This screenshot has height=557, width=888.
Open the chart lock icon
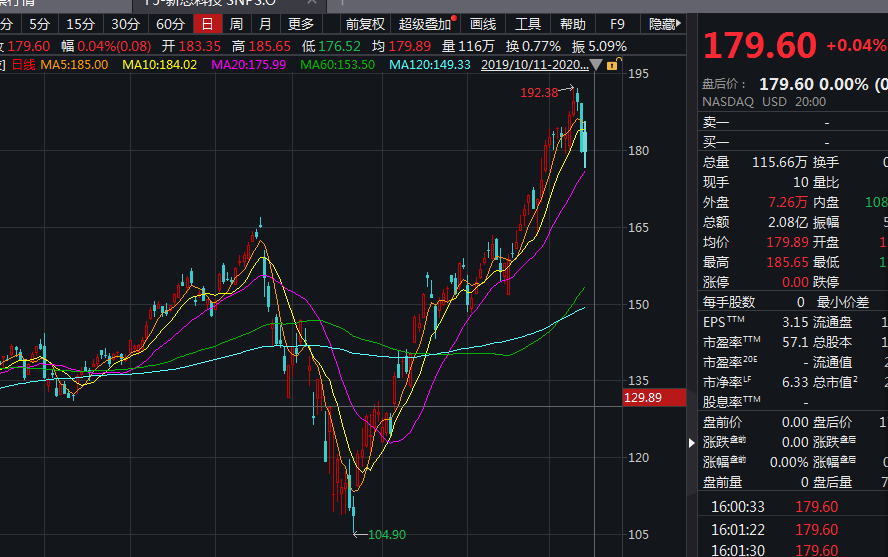tap(613, 65)
